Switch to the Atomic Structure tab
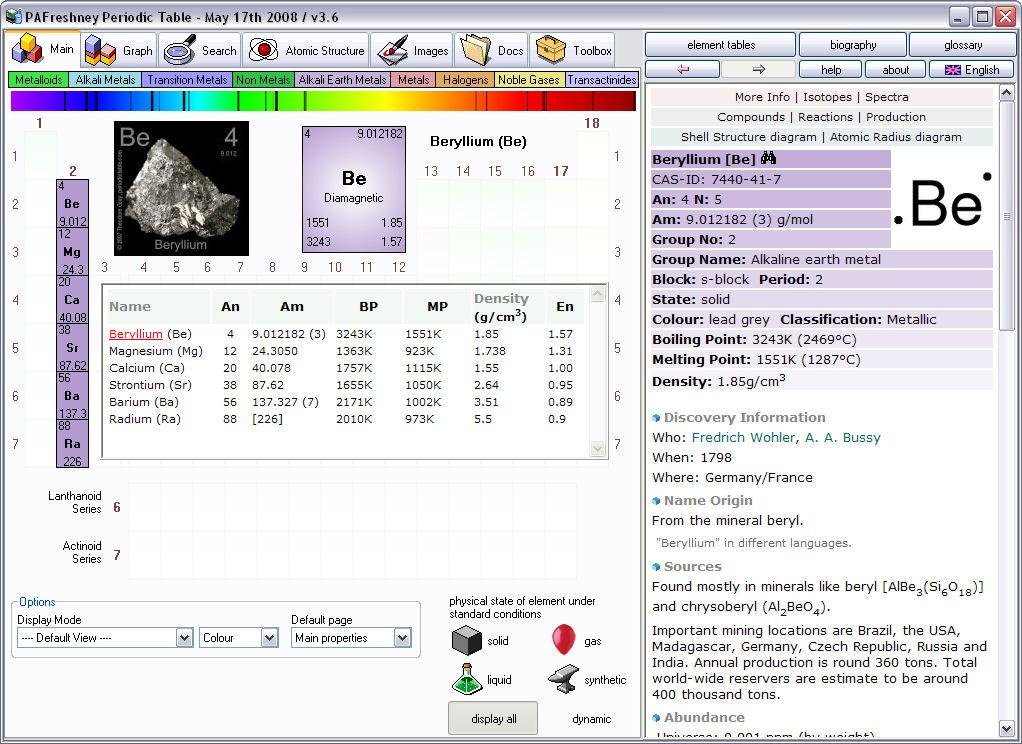1022x744 pixels. (308, 50)
